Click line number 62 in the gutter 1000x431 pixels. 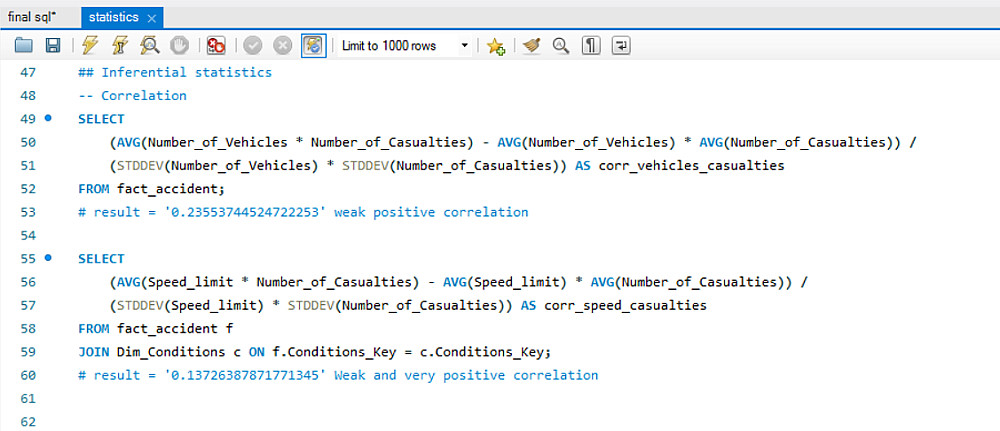tap(27, 422)
